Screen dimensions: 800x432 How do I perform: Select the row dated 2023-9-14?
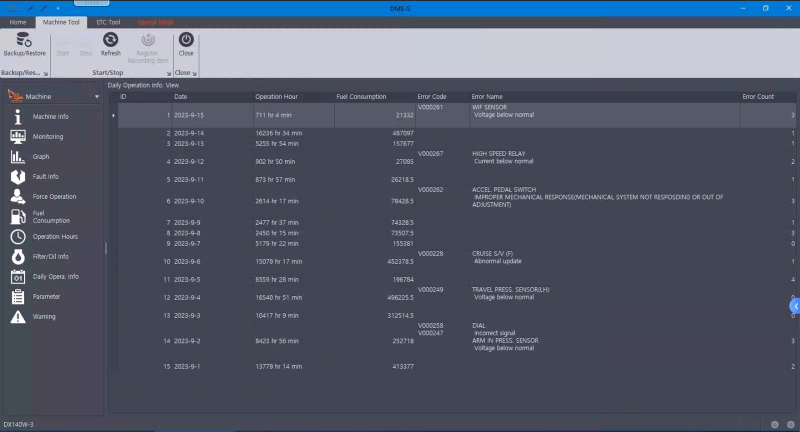pyautogui.click(x=190, y=133)
